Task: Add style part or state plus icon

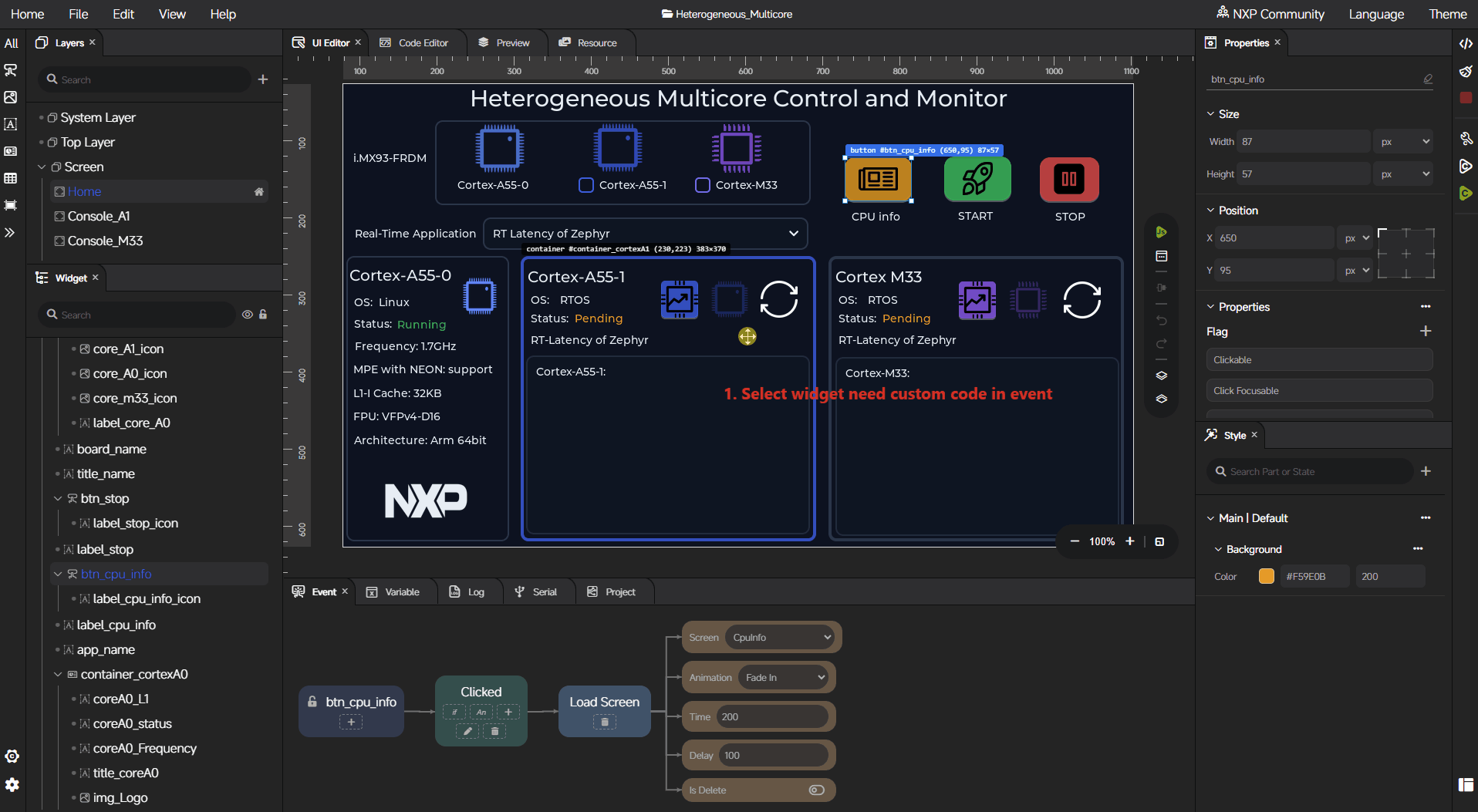Action: [1426, 471]
